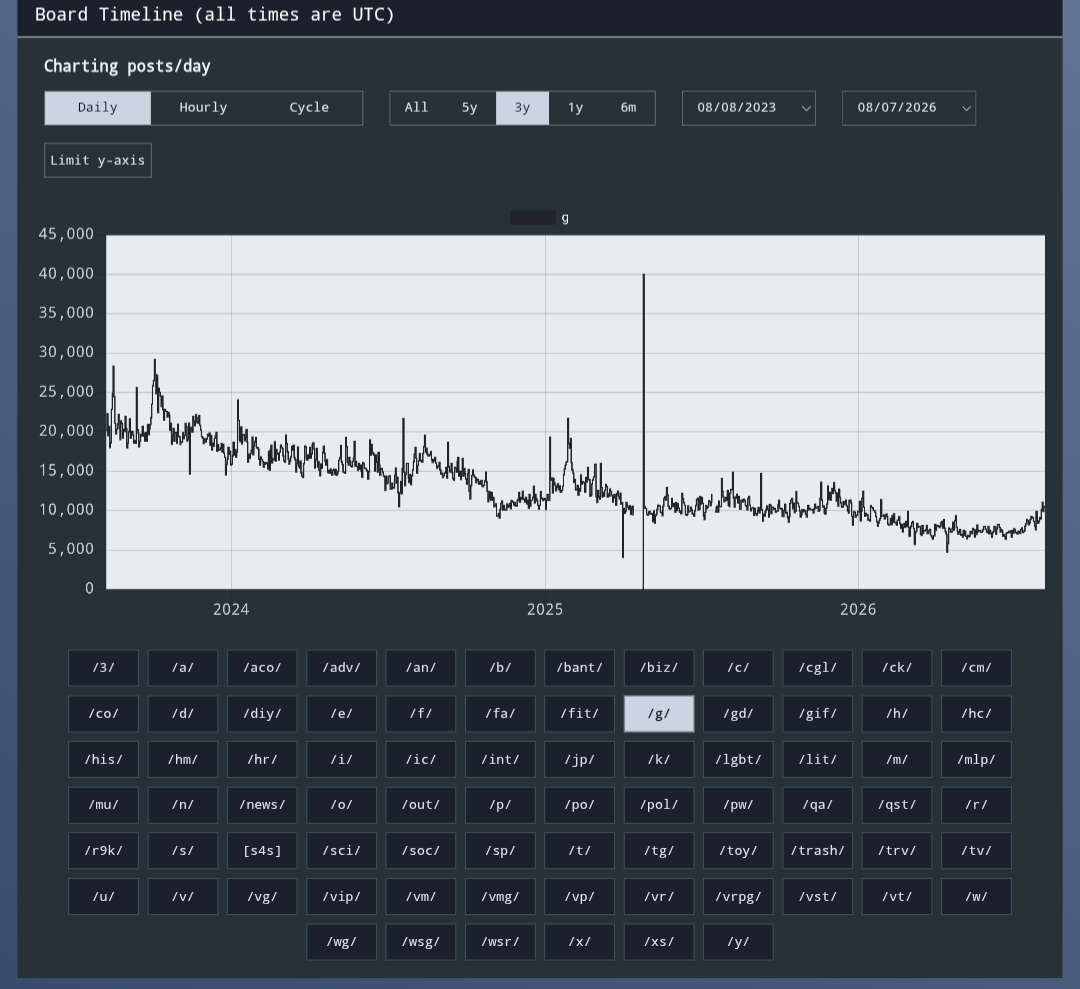
Task: Select the /news/ board
Action: [262, 805]
